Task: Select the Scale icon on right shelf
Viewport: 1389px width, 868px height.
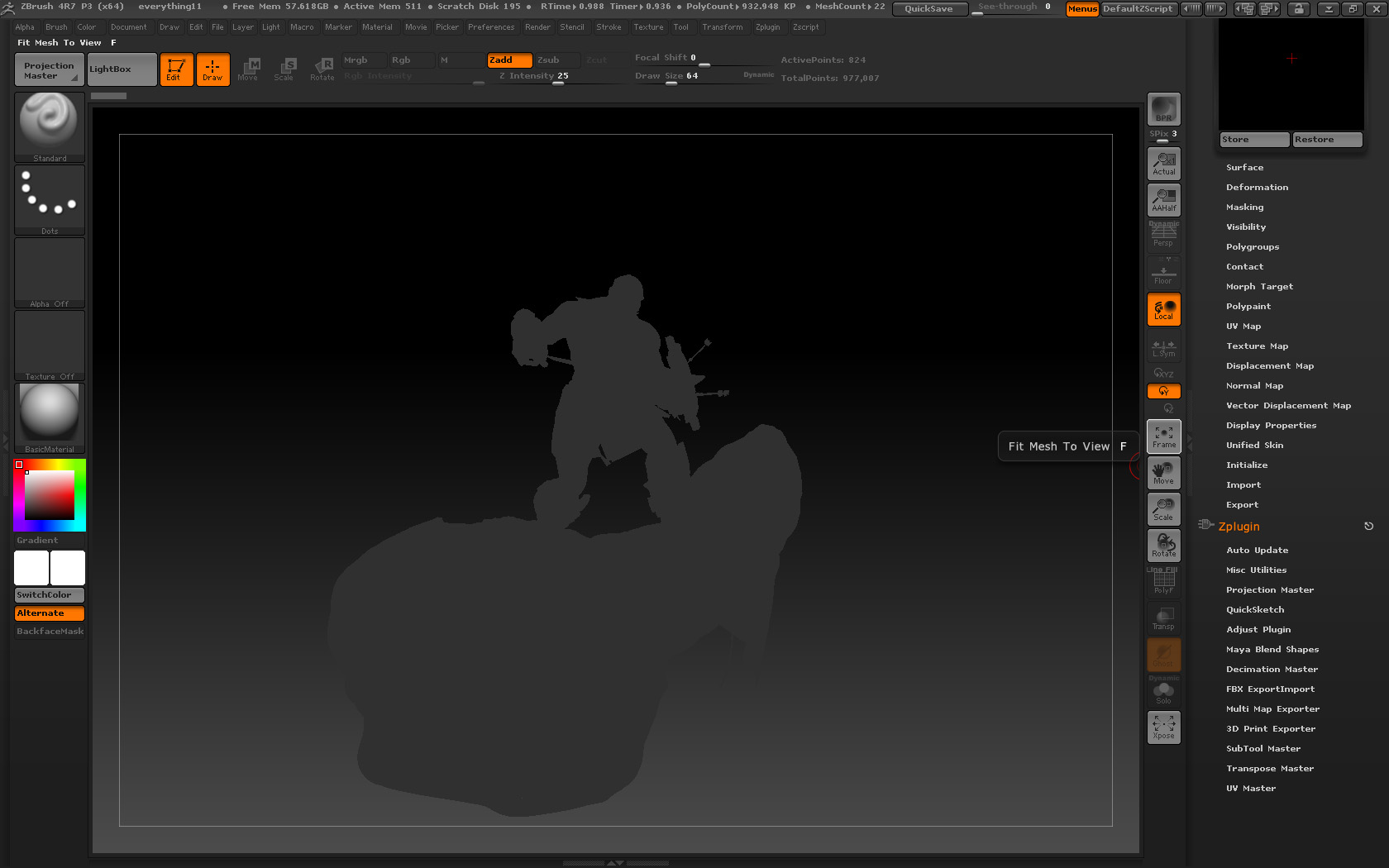Action: 1163,508
